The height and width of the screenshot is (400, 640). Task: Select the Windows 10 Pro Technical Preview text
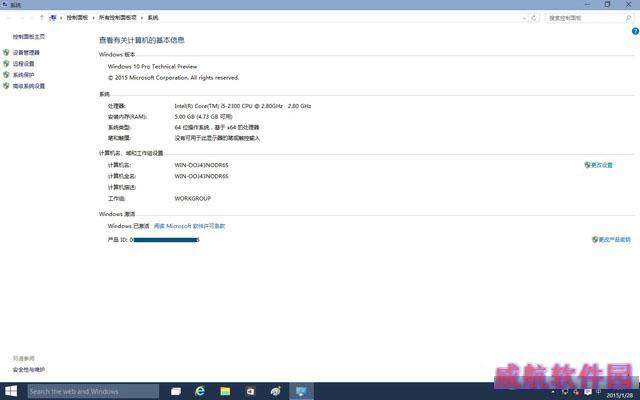click(152, 66)
